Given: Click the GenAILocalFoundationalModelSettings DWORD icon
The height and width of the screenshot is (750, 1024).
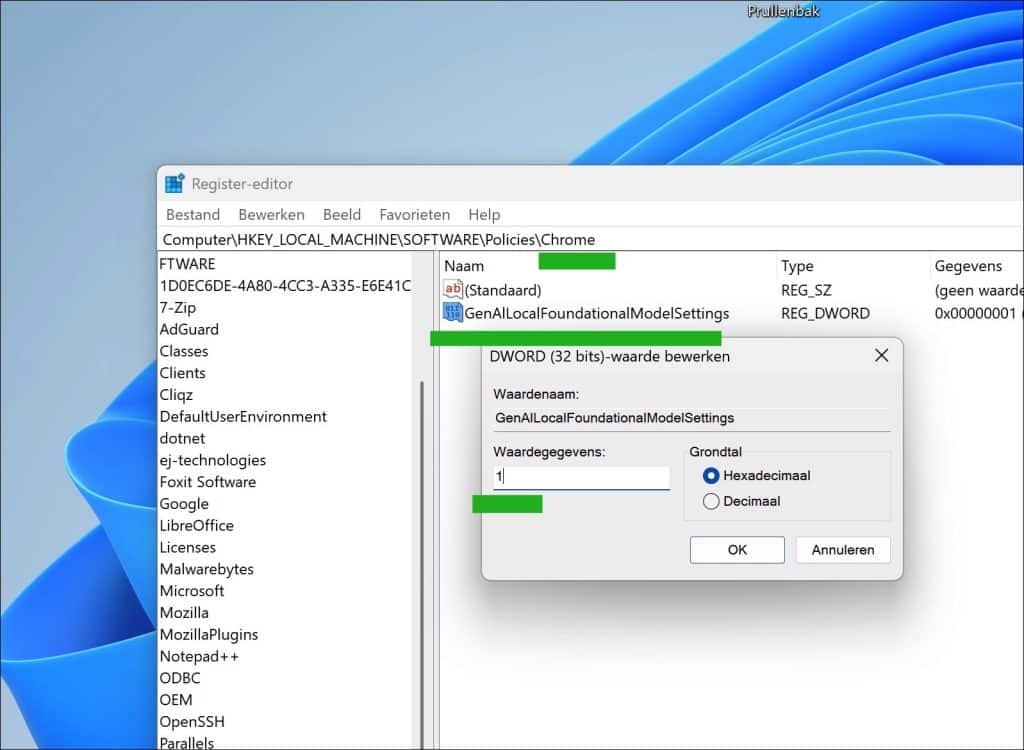Looking at the screenshot, I should 453,312.
